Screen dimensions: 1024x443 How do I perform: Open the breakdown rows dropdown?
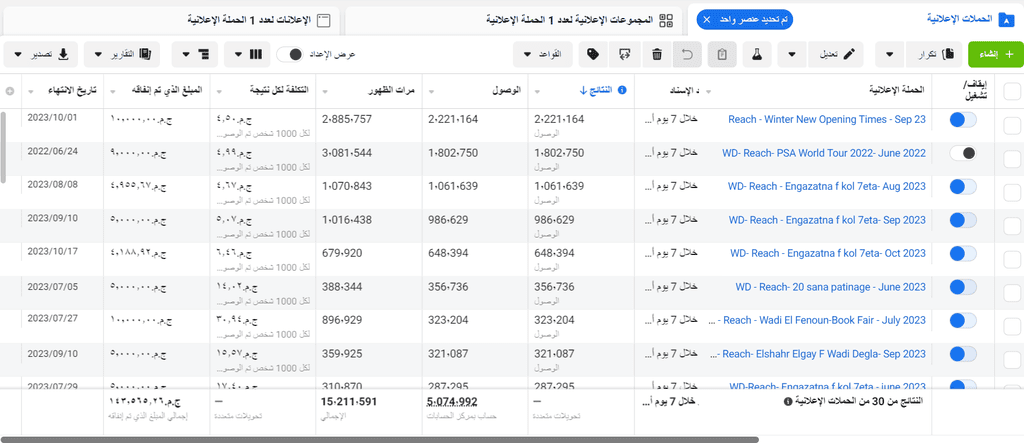click(x=195, y=54)
